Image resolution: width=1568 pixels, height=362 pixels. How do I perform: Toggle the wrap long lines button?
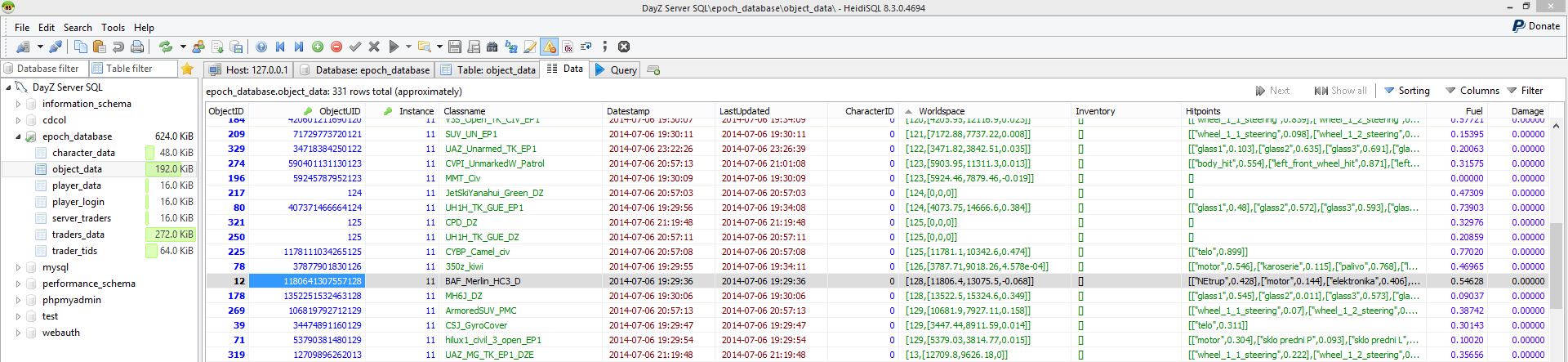click(x=586, y=47)
